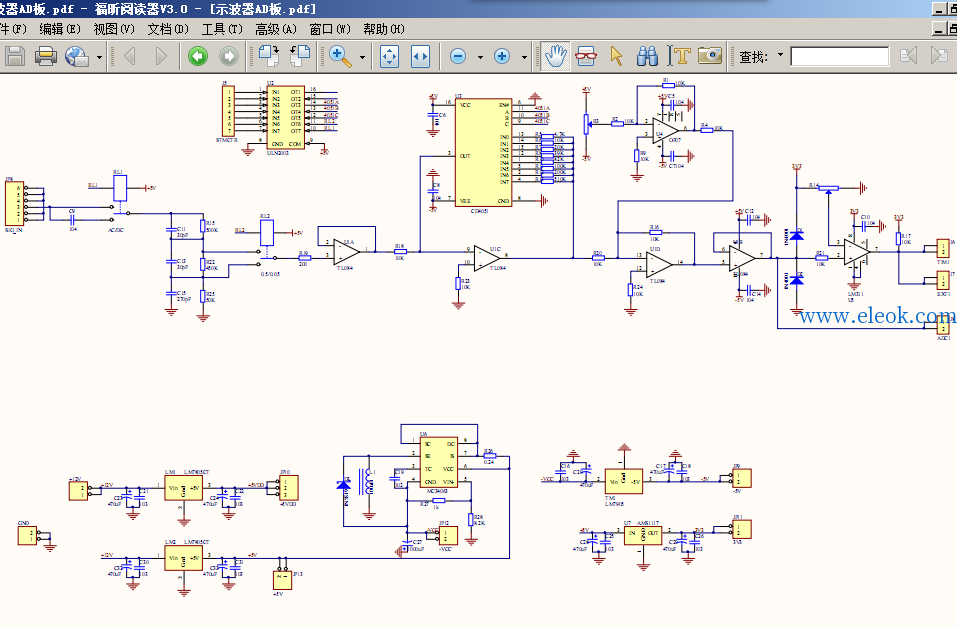Click inside the 查找 search text field

pos(840,56)
